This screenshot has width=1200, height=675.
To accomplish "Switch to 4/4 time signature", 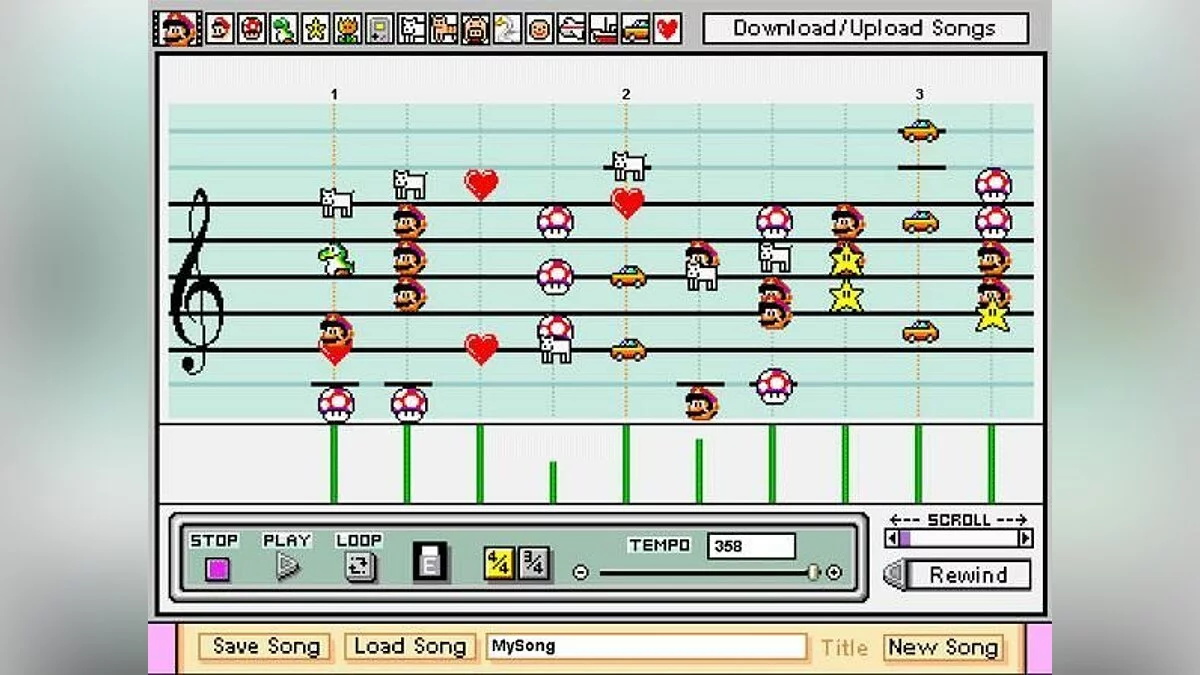I will [499, 564].
